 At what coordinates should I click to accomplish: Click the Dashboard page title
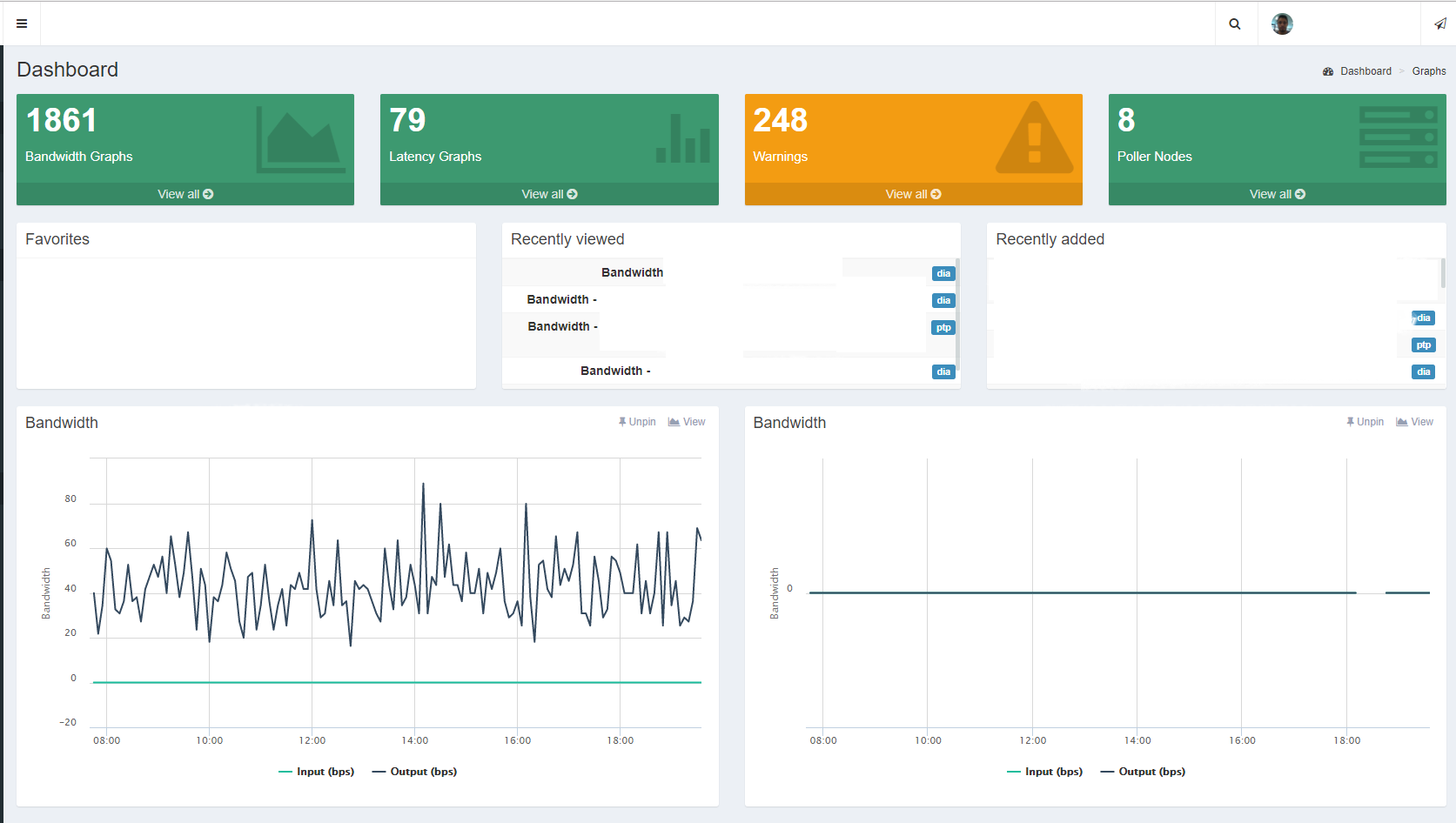click(67, 70)
